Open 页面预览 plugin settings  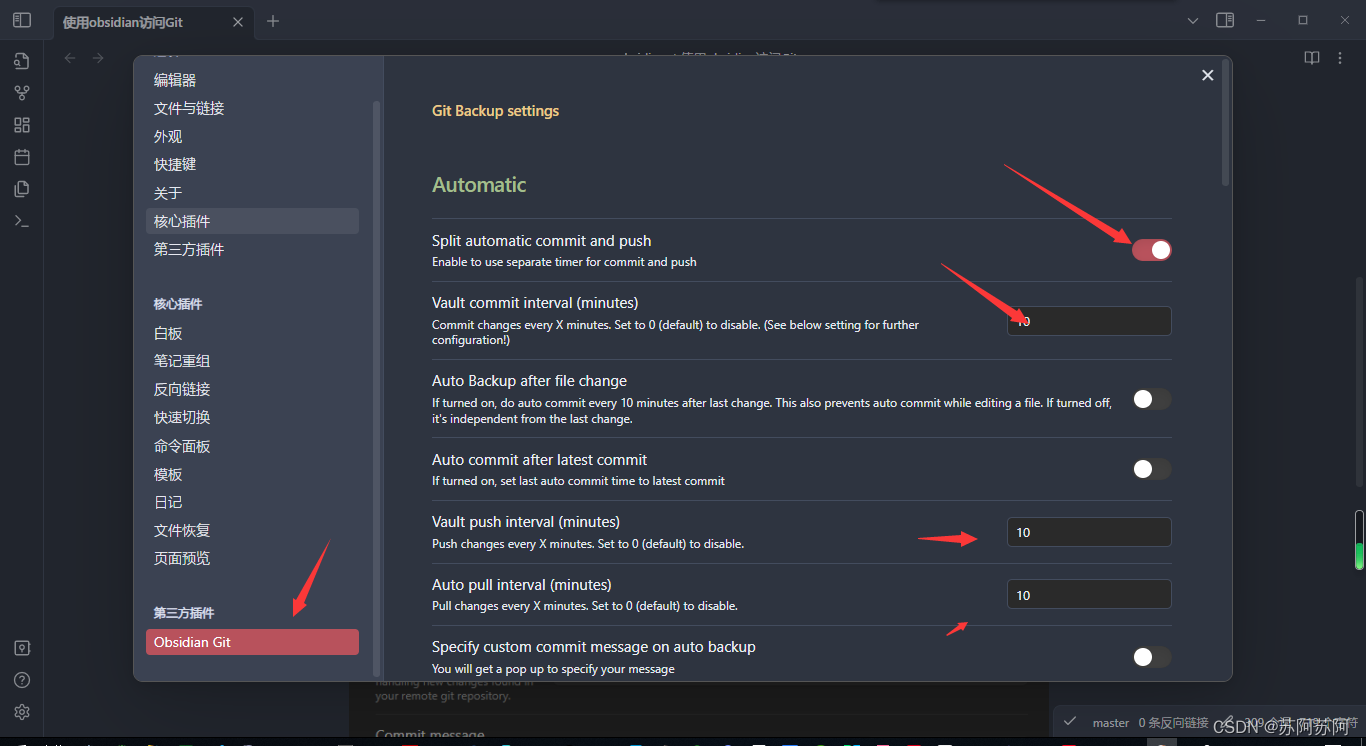coord(252,558)
